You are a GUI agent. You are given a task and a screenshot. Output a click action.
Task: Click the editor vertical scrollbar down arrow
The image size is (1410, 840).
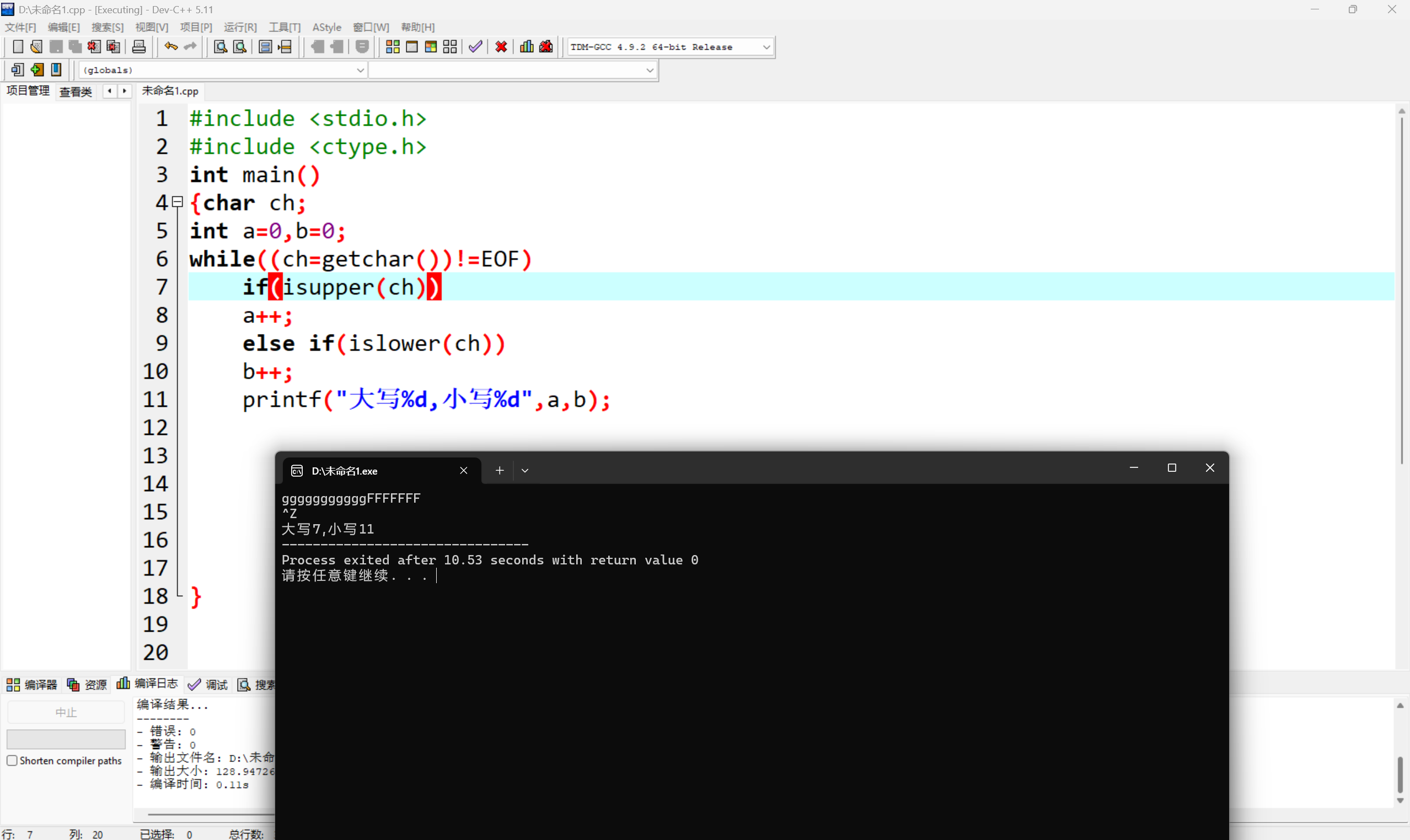coord(1401,663)
